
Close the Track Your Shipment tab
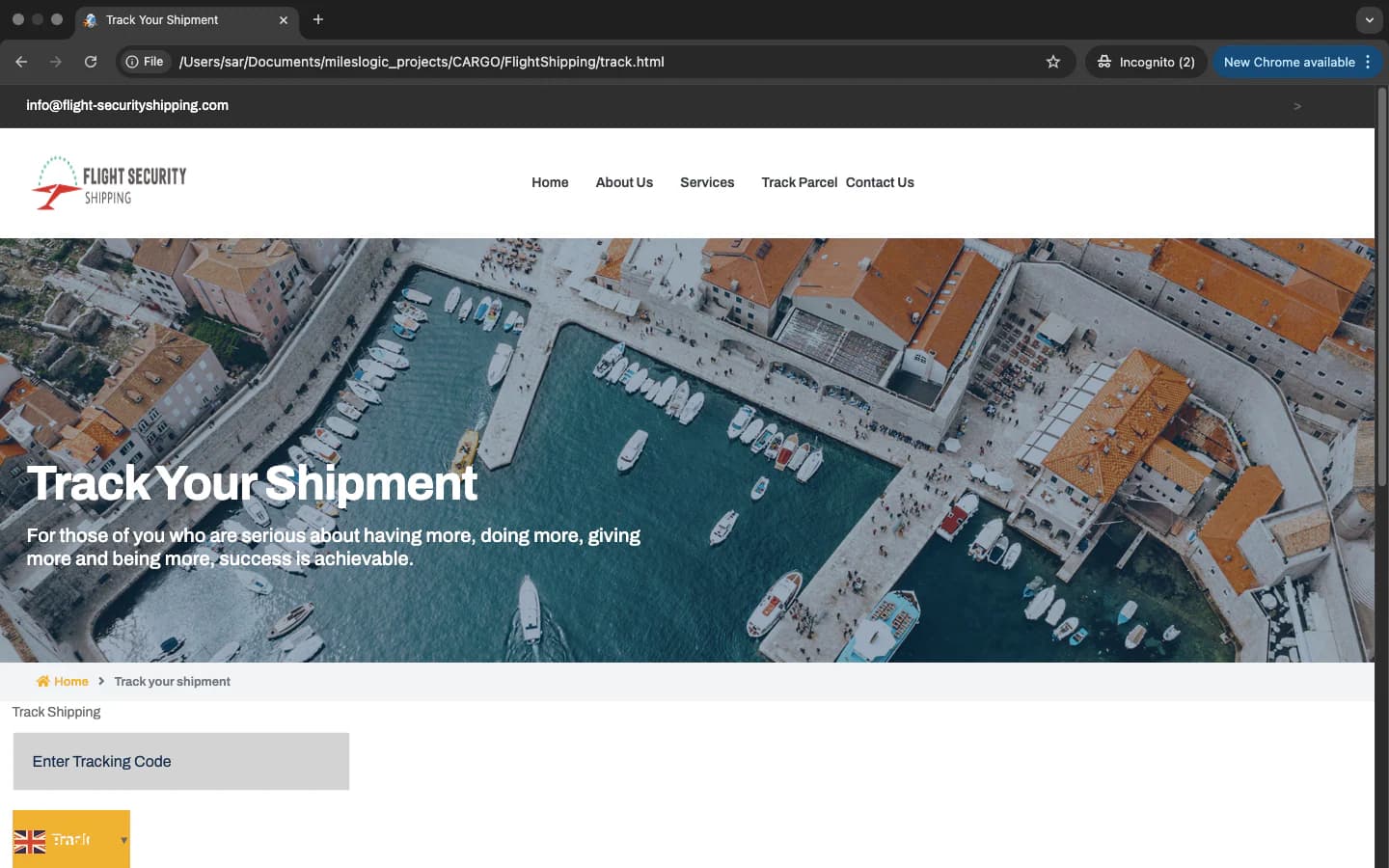click(284, 19)
